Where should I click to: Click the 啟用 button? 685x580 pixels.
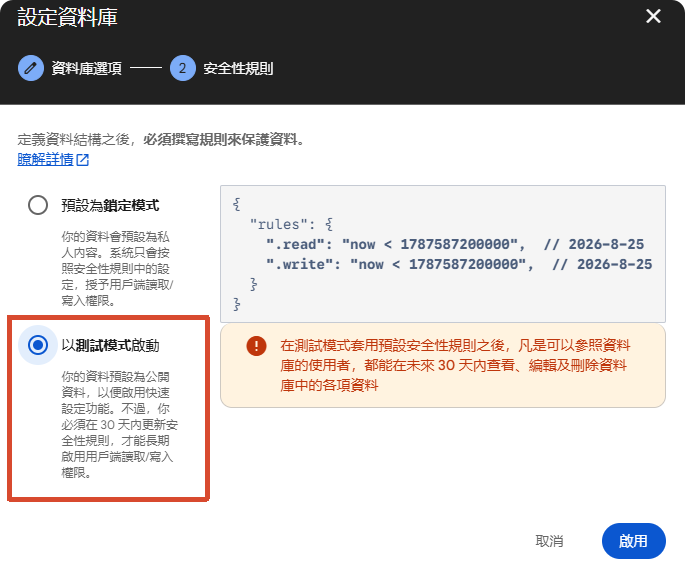point(633,541)
